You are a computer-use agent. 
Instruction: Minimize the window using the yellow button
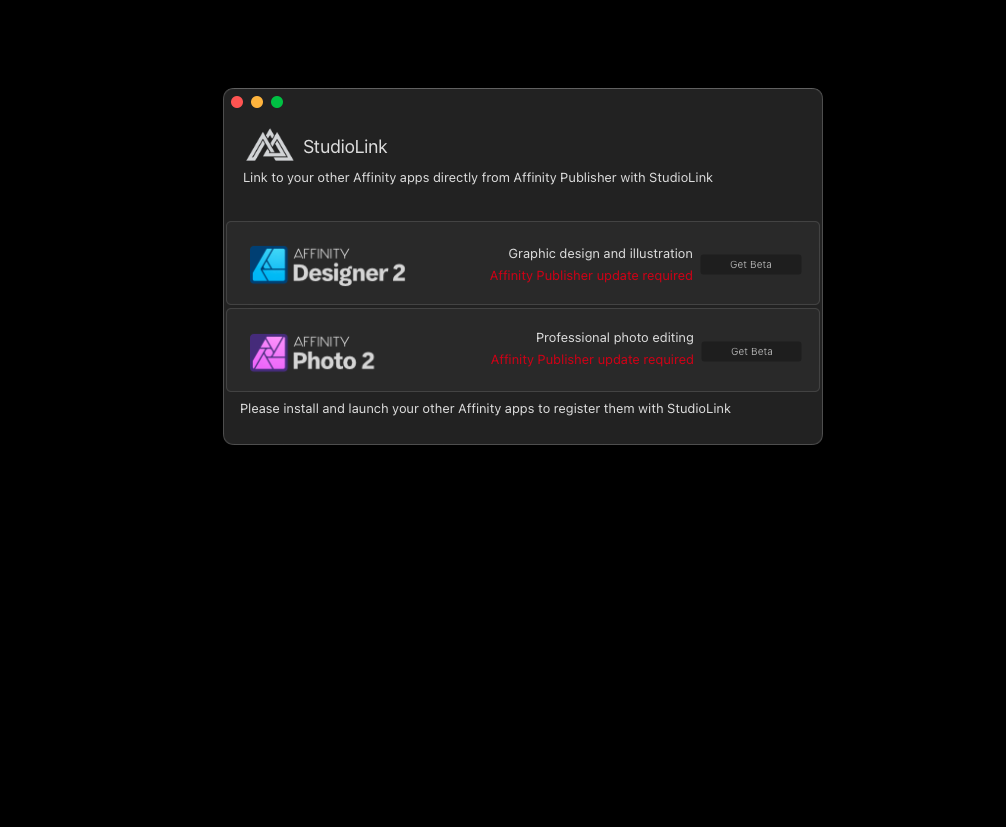(257, 102)
